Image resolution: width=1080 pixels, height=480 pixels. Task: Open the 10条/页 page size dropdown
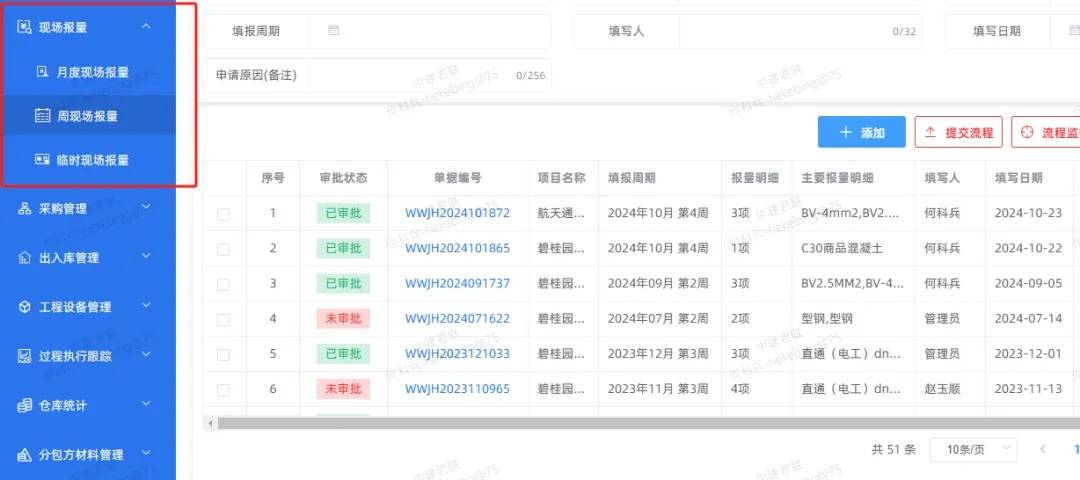[x=973, y=450]
